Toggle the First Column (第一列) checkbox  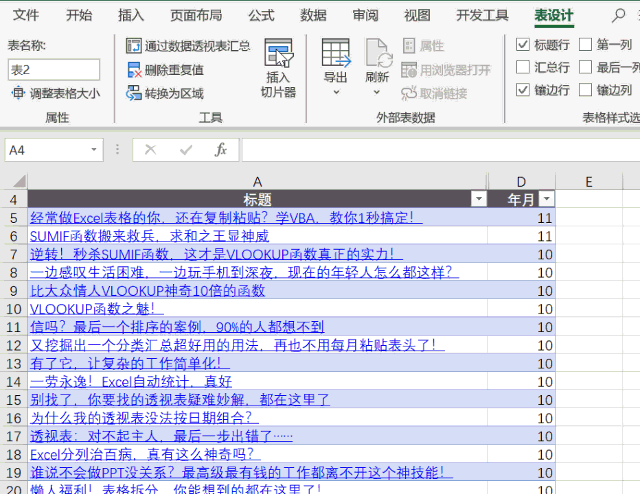585,44
